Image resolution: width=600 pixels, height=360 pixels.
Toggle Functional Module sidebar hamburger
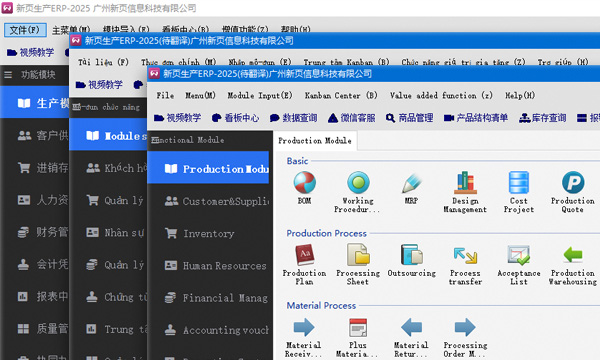(155, 140)
